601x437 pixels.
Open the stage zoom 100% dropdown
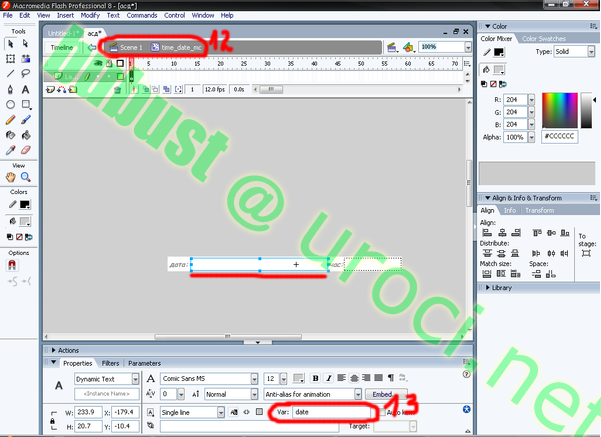[x=468, y=47]
